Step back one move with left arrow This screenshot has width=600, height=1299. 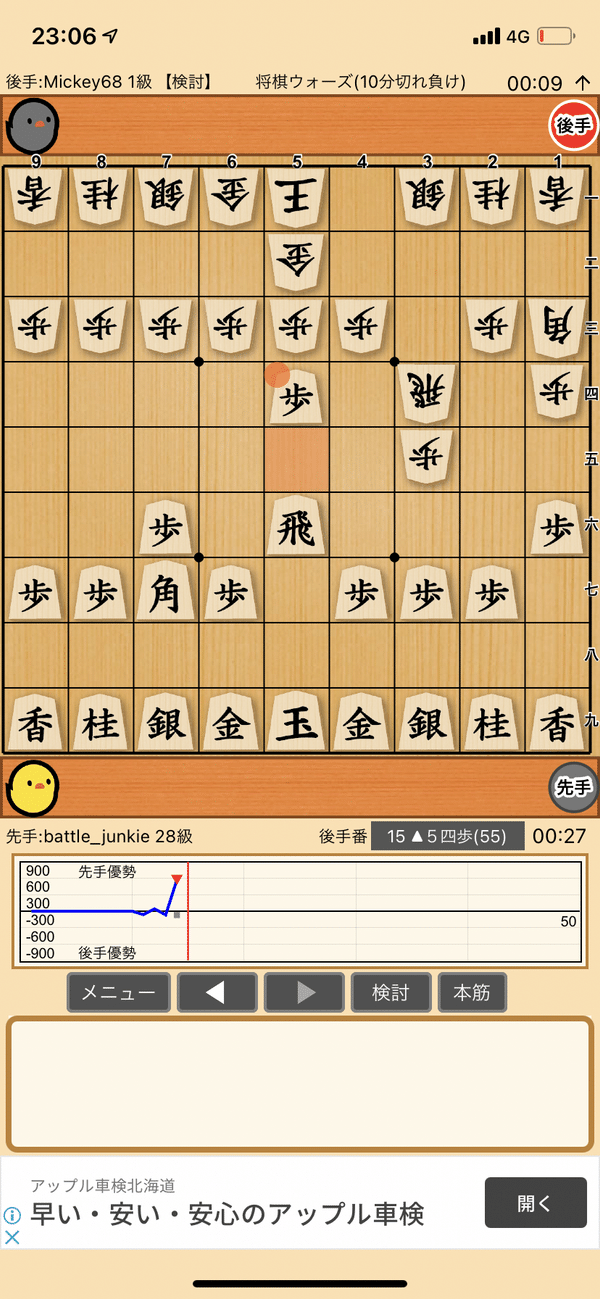pos(216,993)
